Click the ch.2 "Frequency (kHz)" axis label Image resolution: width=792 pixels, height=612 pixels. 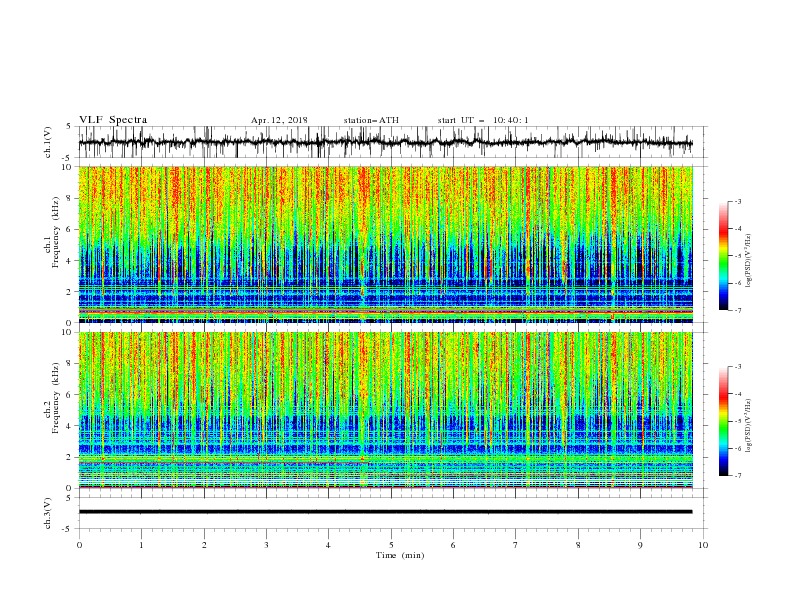[x=55, y=397]
